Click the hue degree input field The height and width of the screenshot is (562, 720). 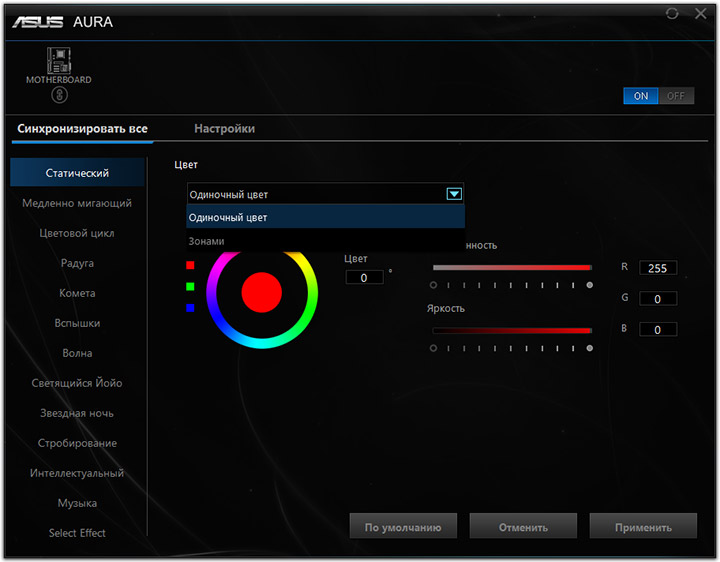[x=365, y=277]
